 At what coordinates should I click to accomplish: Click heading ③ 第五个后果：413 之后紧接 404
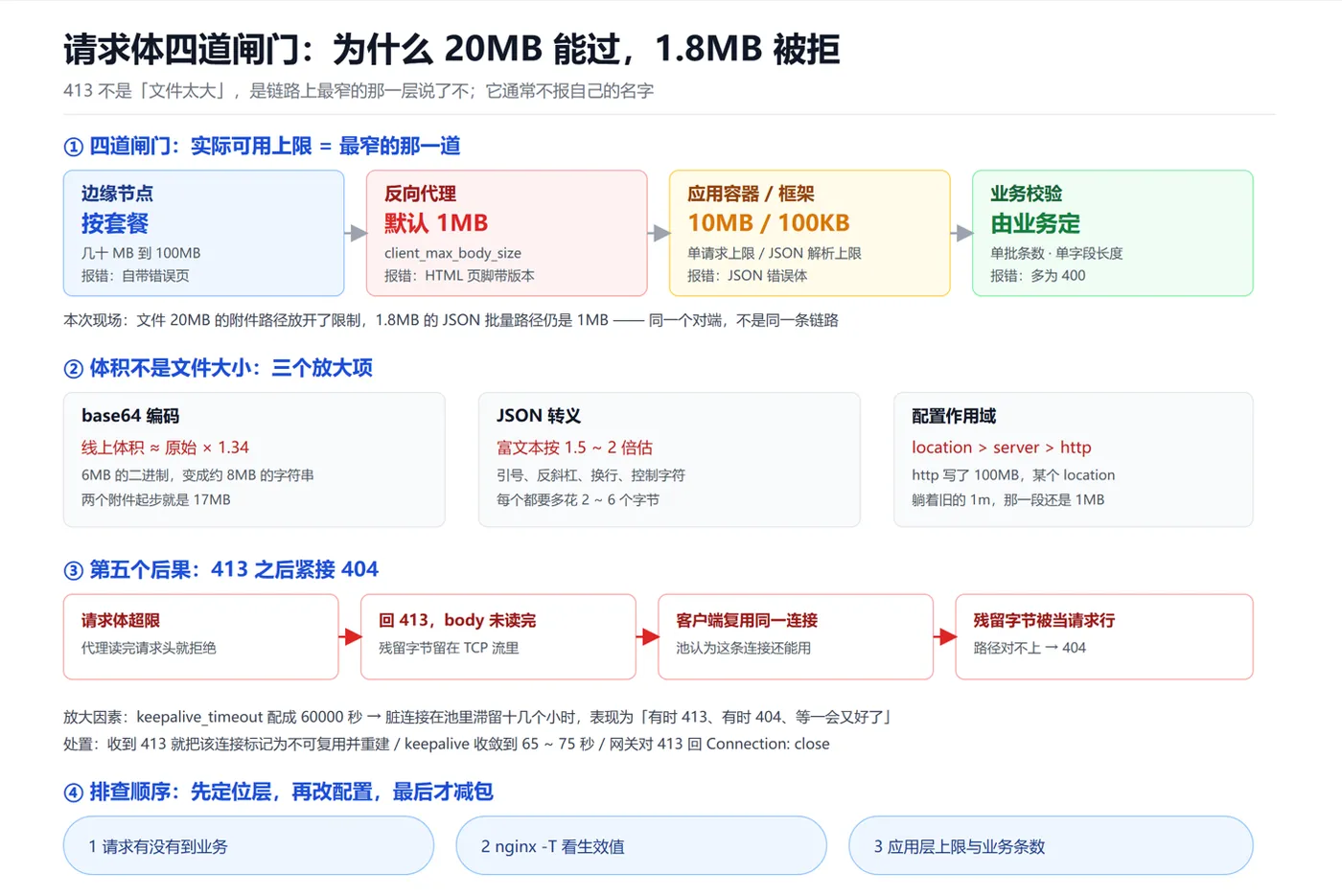tap(220, 569)
